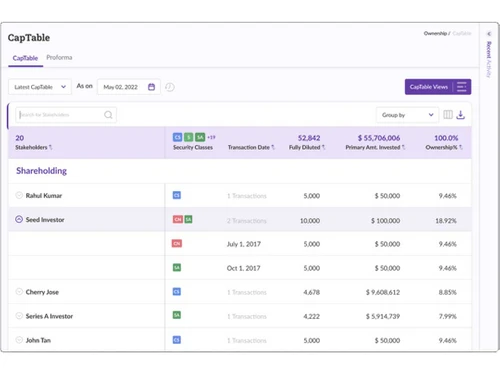500x375 pixels.
Task: Expand the Cherry Jose row
Action: [19, 292]
